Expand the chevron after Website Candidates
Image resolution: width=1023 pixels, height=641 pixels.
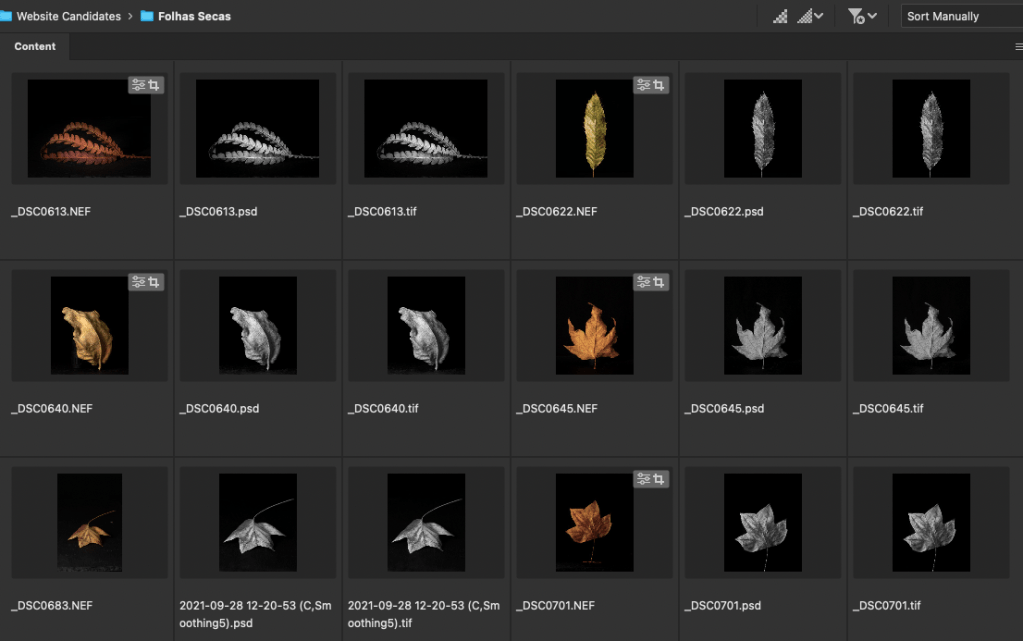(130, 16)
